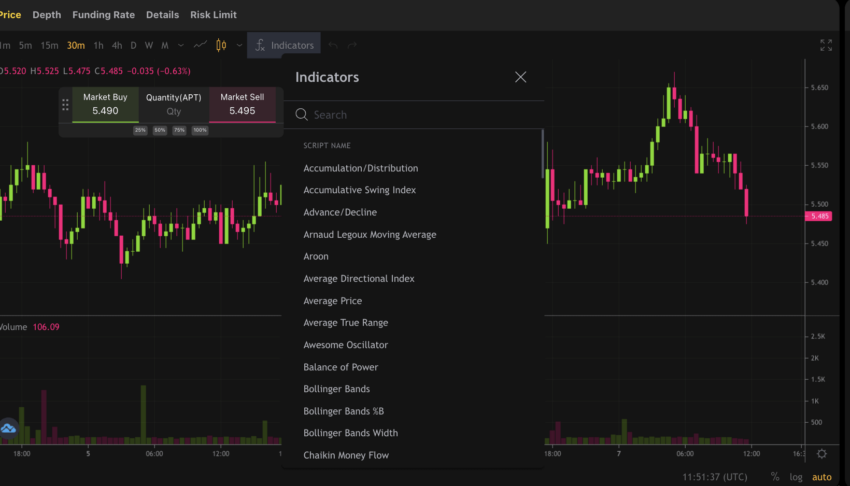Click the redo arrow icon
850x486 pixels.
(x=352, y=46)
